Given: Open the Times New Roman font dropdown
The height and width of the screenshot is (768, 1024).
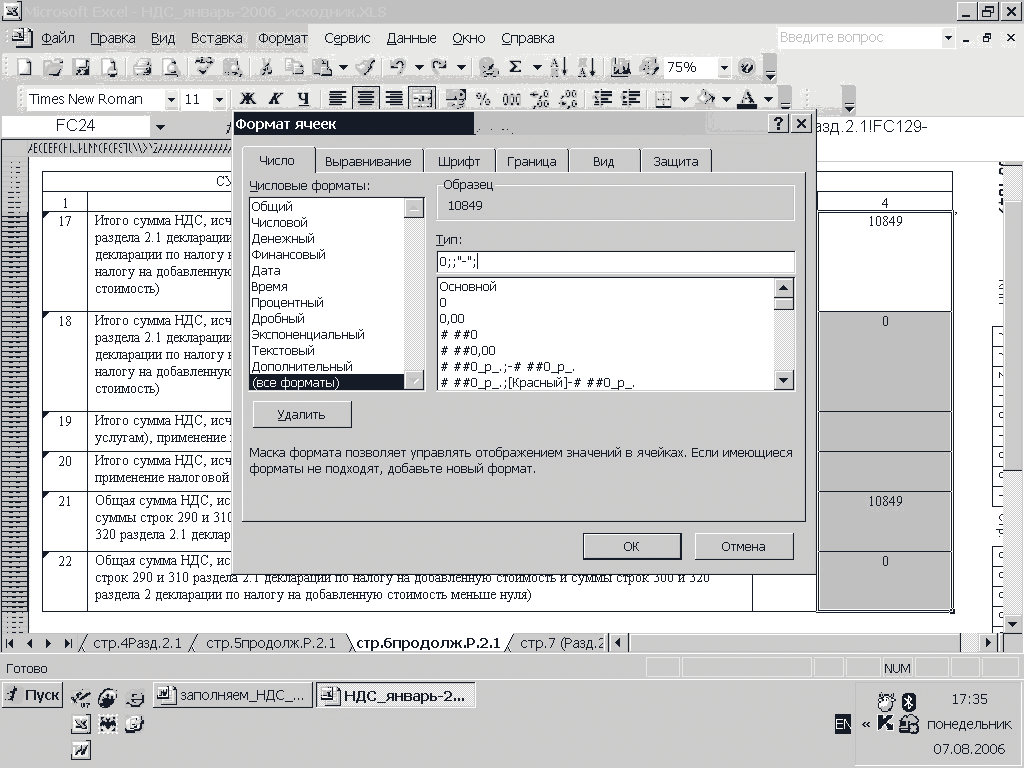Looking at the screenshot, I should tap(171, 99).
